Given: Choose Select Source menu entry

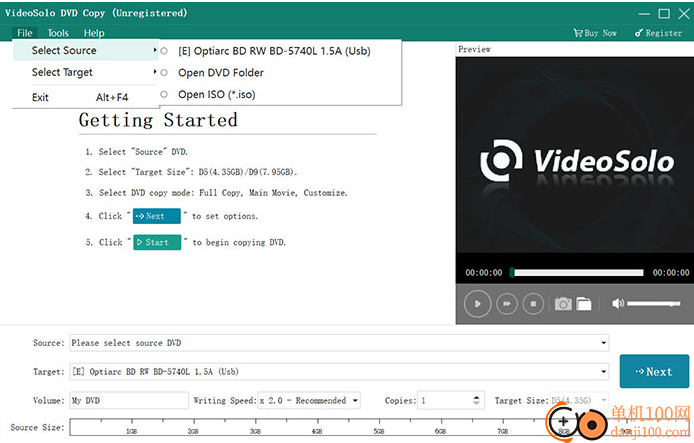Looking at the screenshot, I should pos(86,50).
